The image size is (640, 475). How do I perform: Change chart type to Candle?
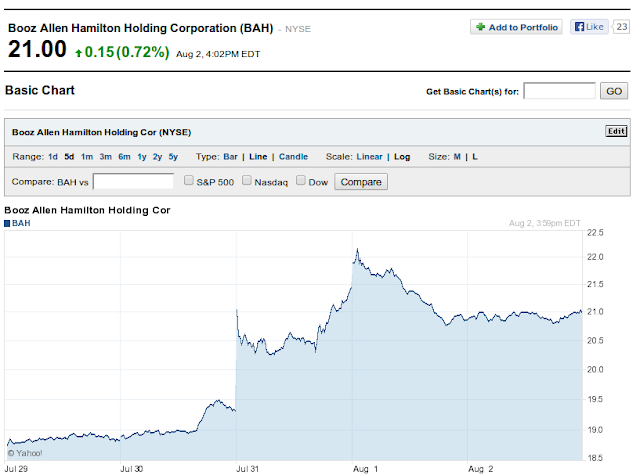[293, 157]
